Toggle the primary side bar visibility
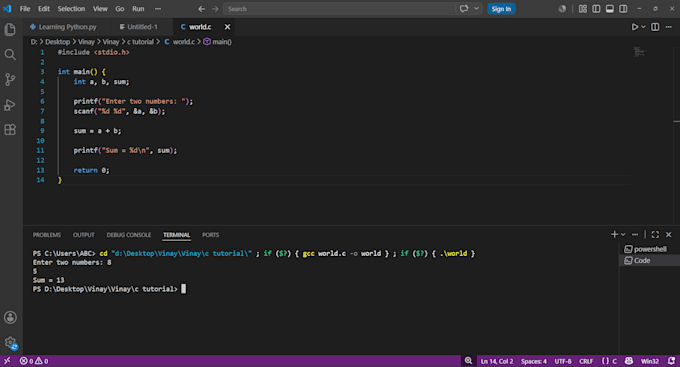The image size is (680, 367). click(596, 9)
